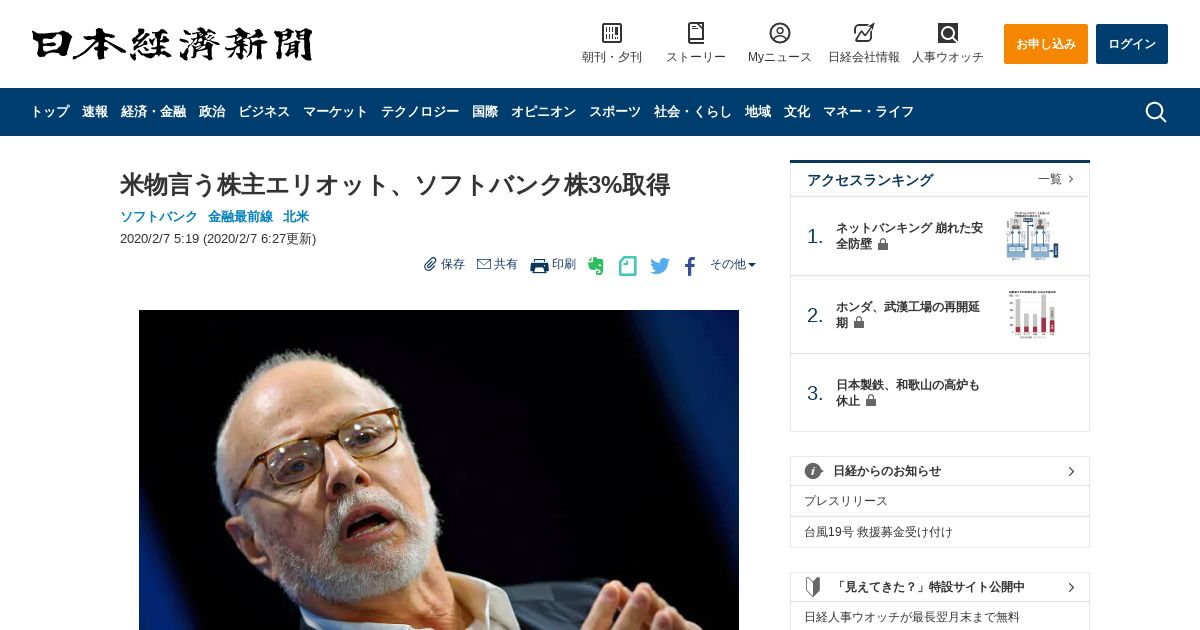This screenshot has height=630, width=1200.
Task: Click the 保存 paperclip save icon
Action: 430,264
